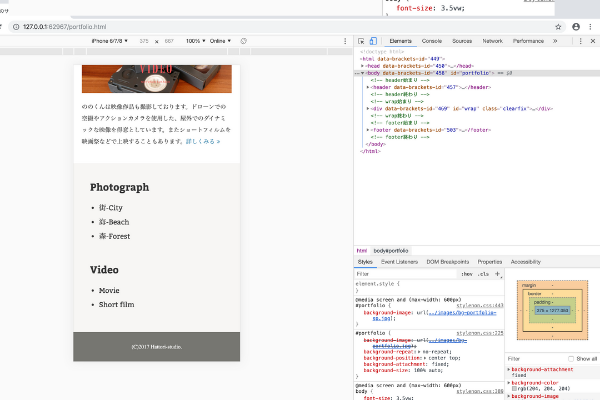
Task: Switch to the Sources tab
Action: (x=462, y=41)
